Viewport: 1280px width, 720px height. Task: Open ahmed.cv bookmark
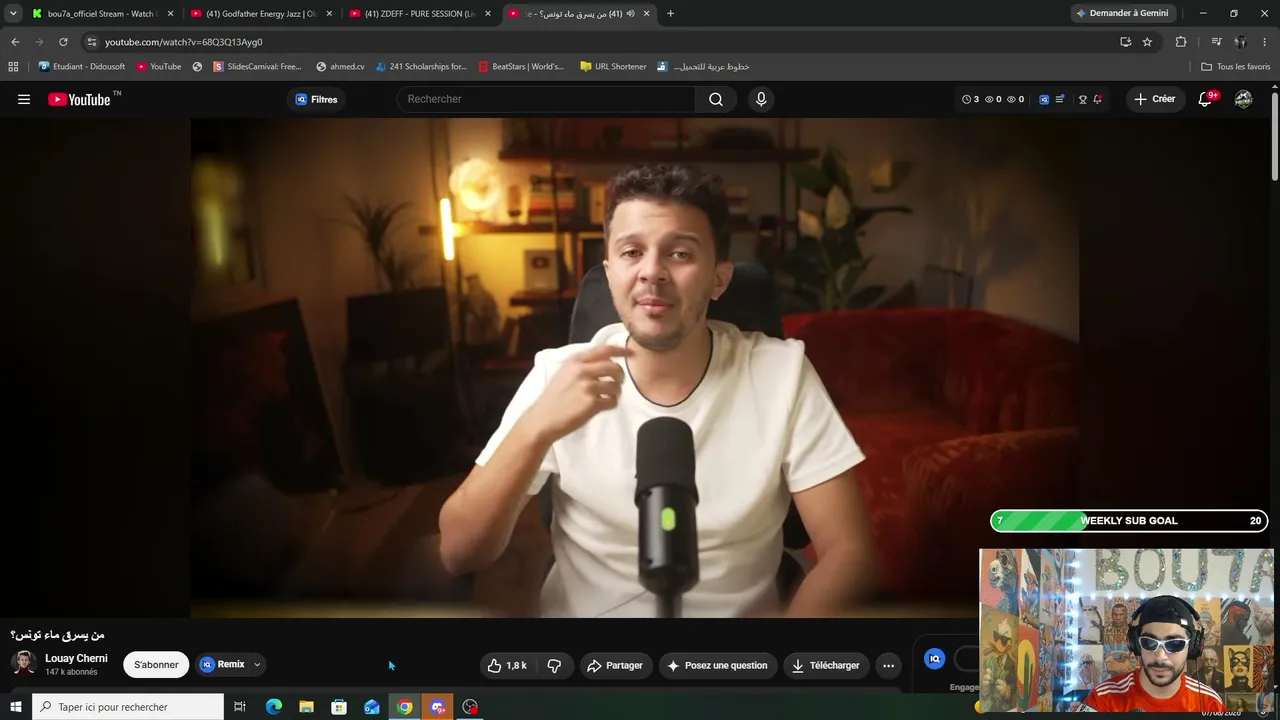point(340,67)
